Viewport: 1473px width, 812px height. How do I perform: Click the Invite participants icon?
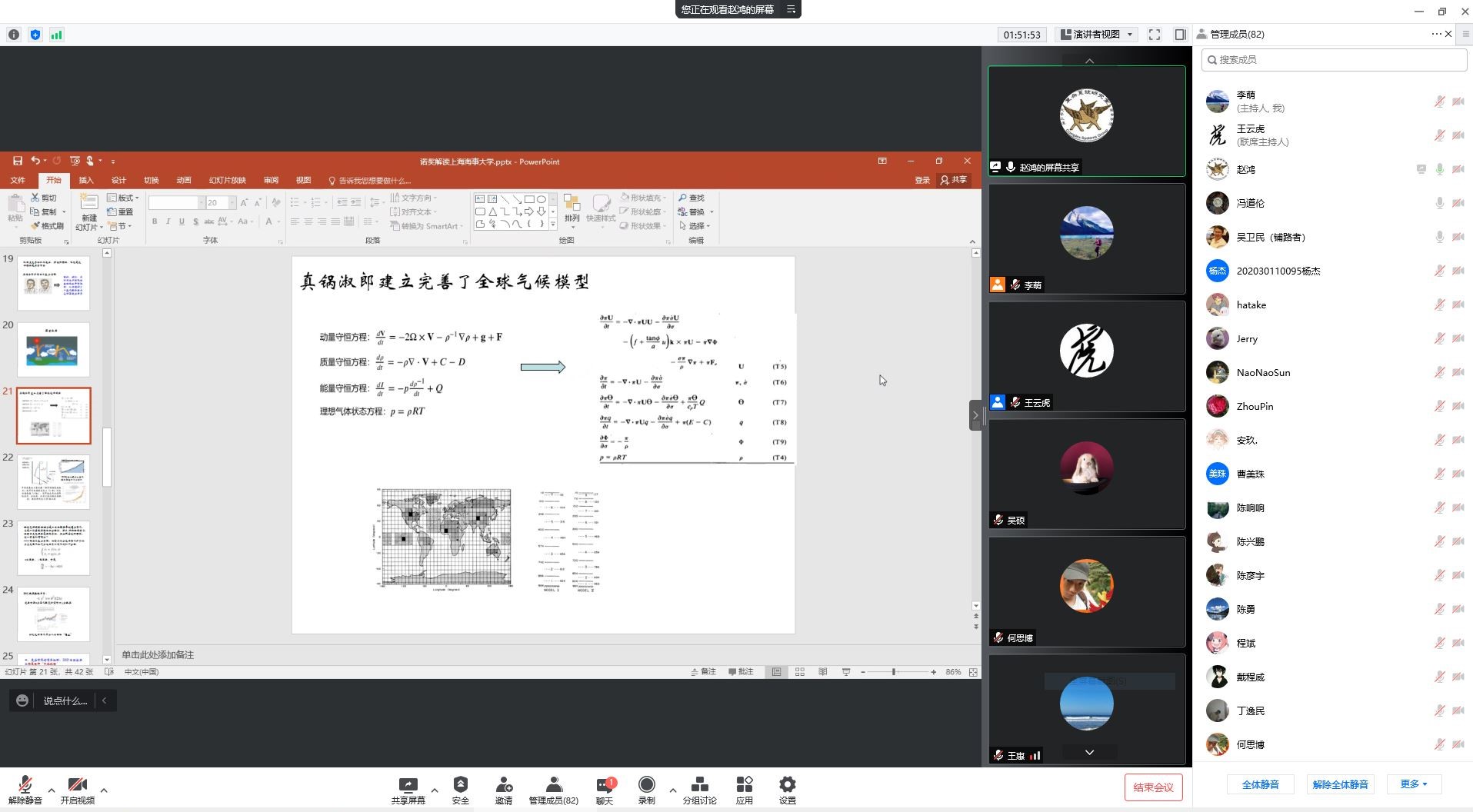click(504, 785)
